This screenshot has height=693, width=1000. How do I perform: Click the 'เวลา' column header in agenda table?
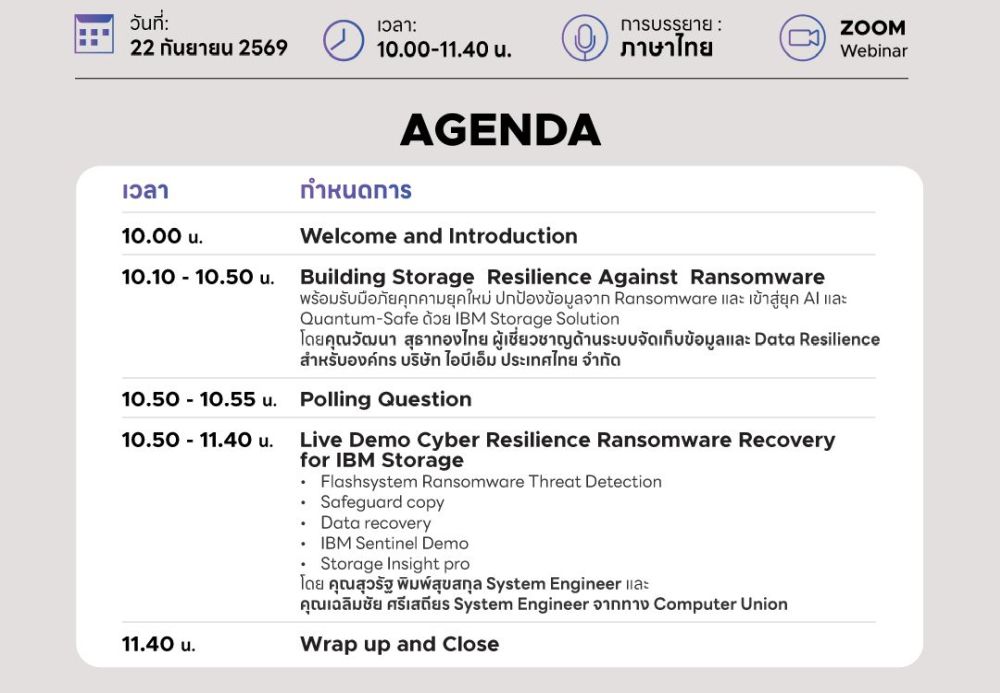click(x=145, y=190)
